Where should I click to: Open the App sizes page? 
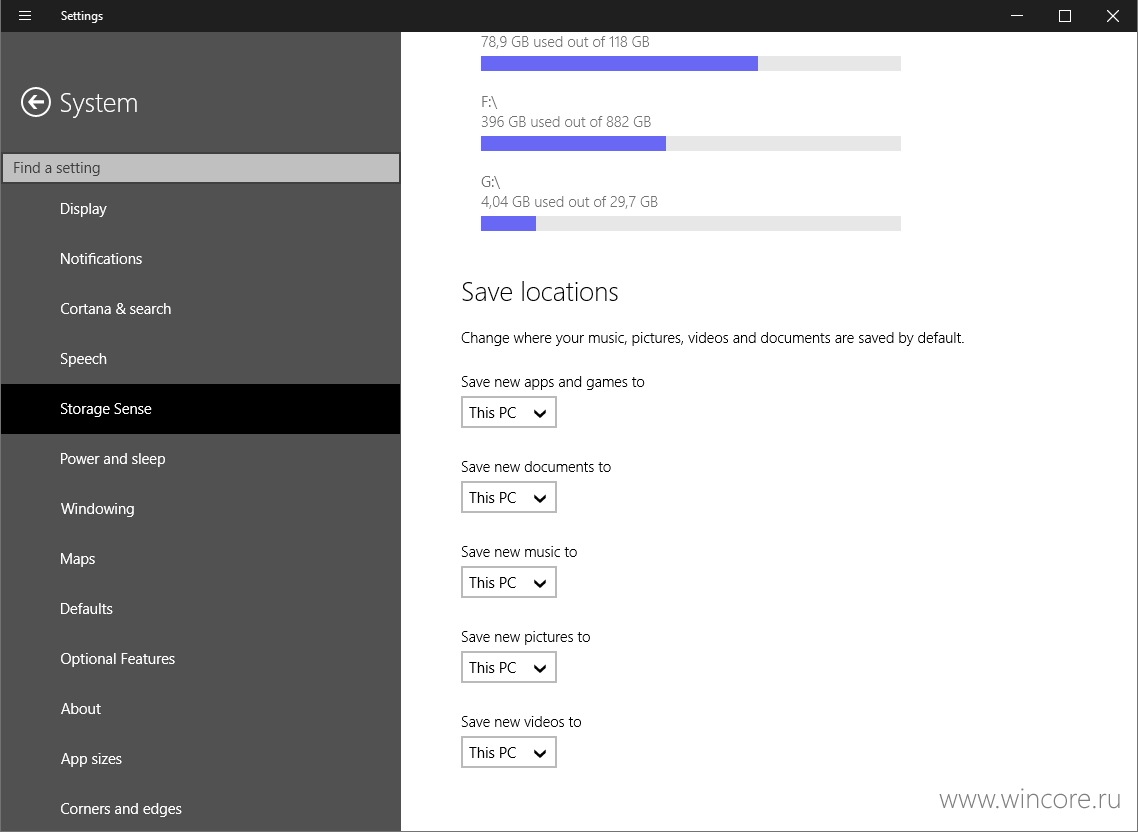click(200, 760)
